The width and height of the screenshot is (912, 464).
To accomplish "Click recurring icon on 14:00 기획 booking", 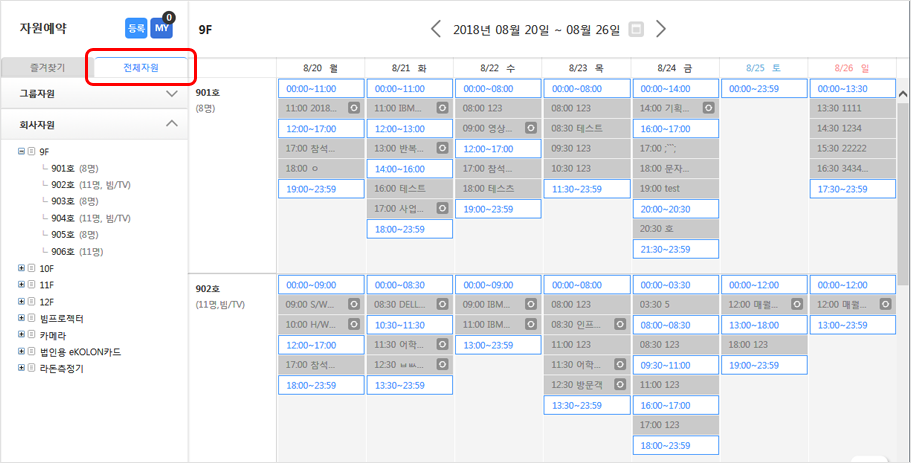I will pos(707,108).
